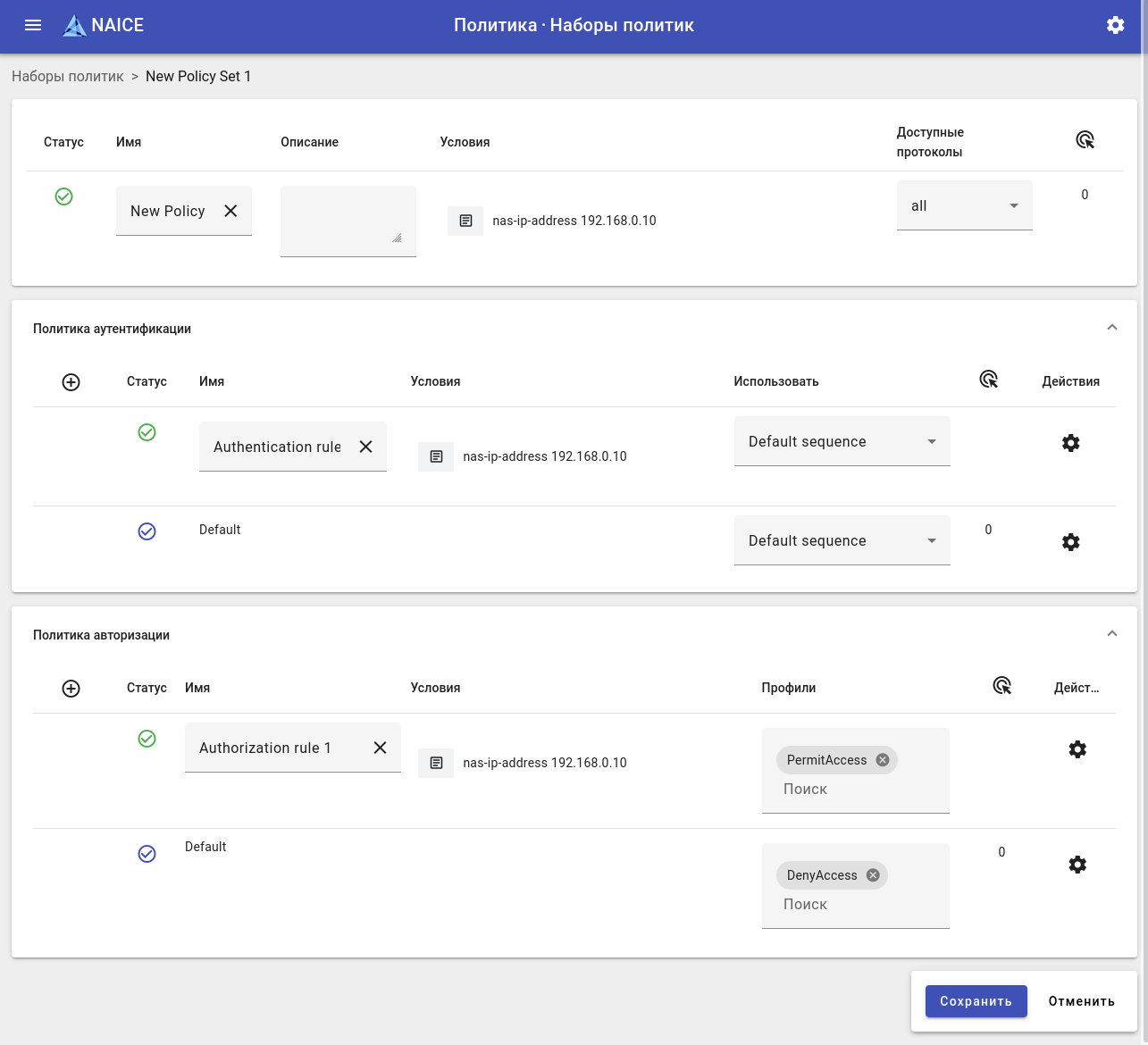The image size is (1148, 1045).
Task: Click the Сохранить button
Action: click(x=976, y=1001)
